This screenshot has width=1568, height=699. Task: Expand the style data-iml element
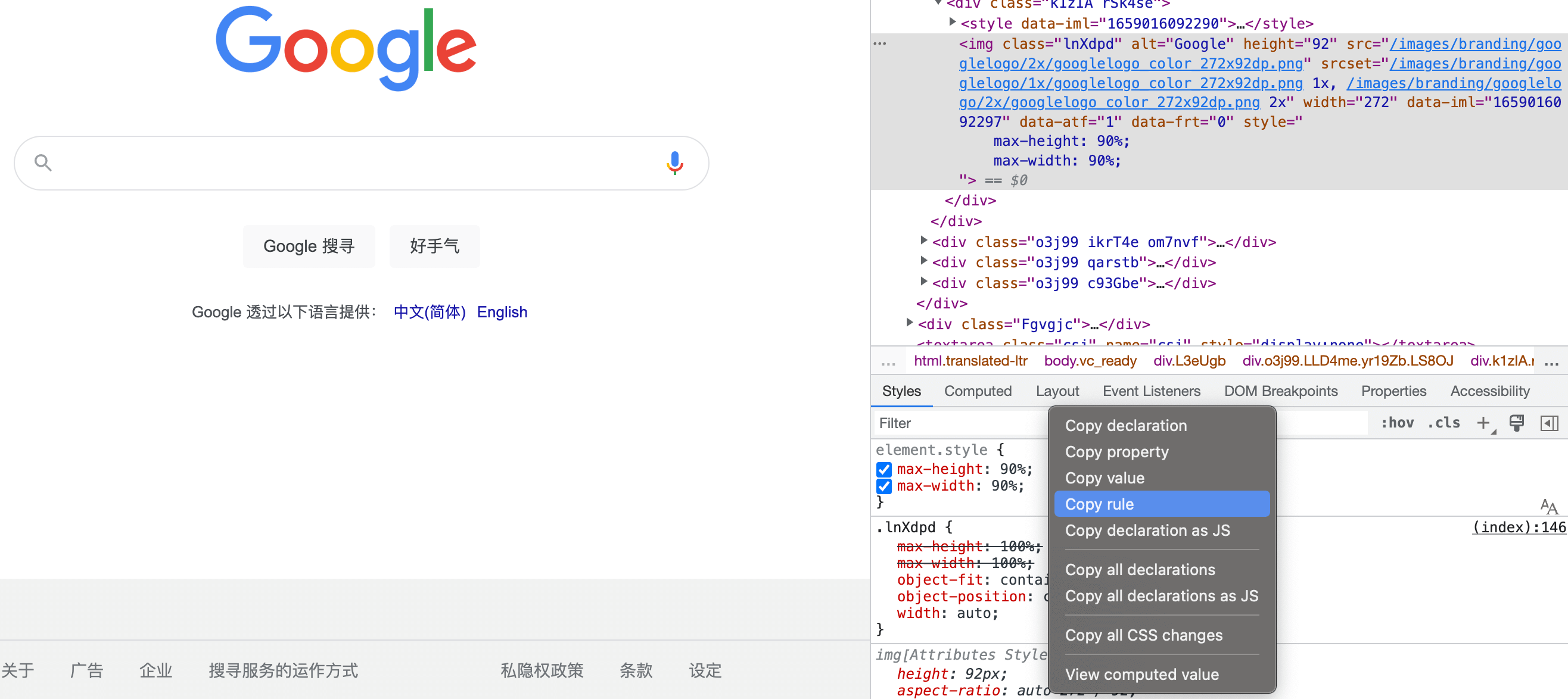point(952,23)
